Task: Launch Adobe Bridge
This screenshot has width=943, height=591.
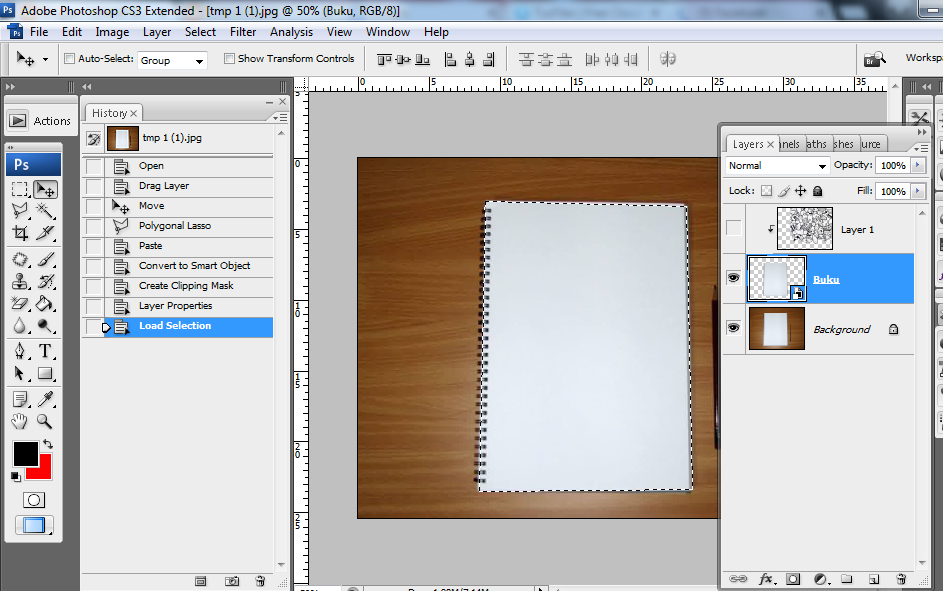Action: pos(874,59)
